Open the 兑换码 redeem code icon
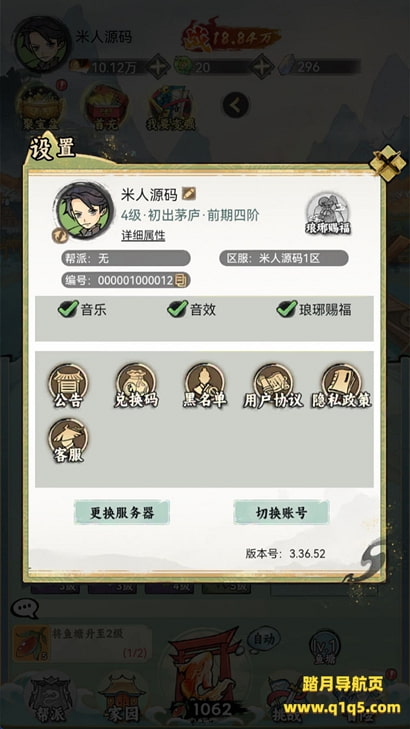Image resolution: width=410 pixels, height=729 pixels. tap(136, 386)
